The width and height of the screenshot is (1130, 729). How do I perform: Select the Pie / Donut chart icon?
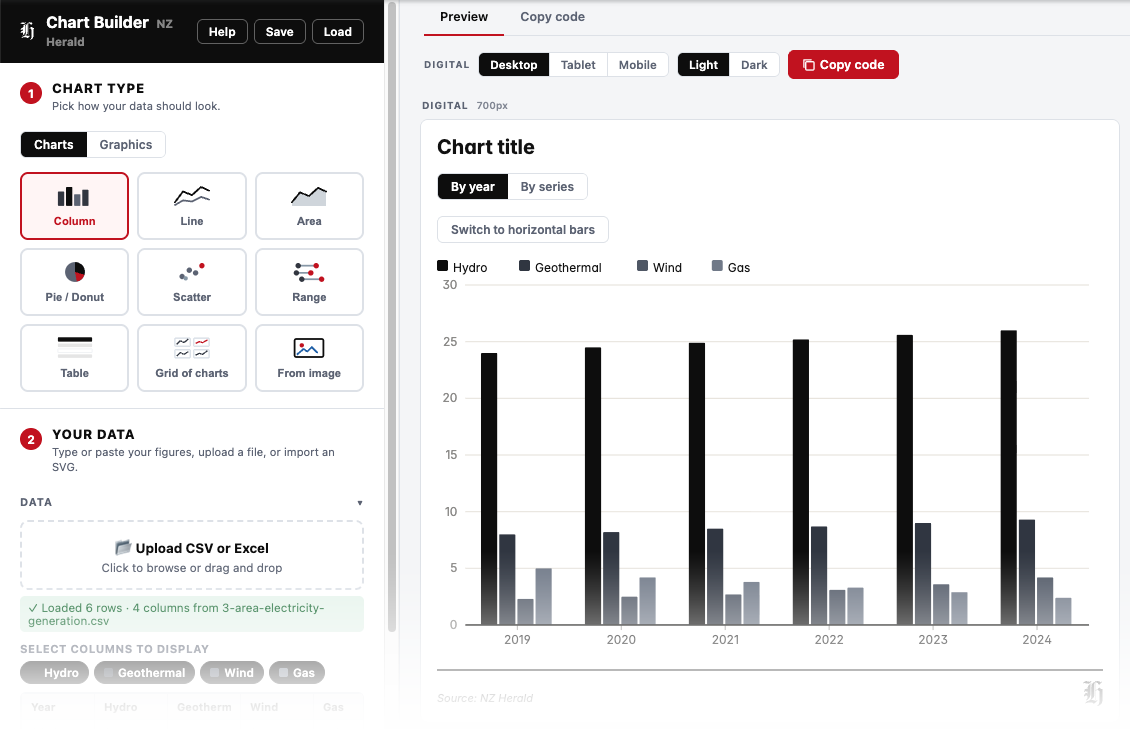point(75,272)
